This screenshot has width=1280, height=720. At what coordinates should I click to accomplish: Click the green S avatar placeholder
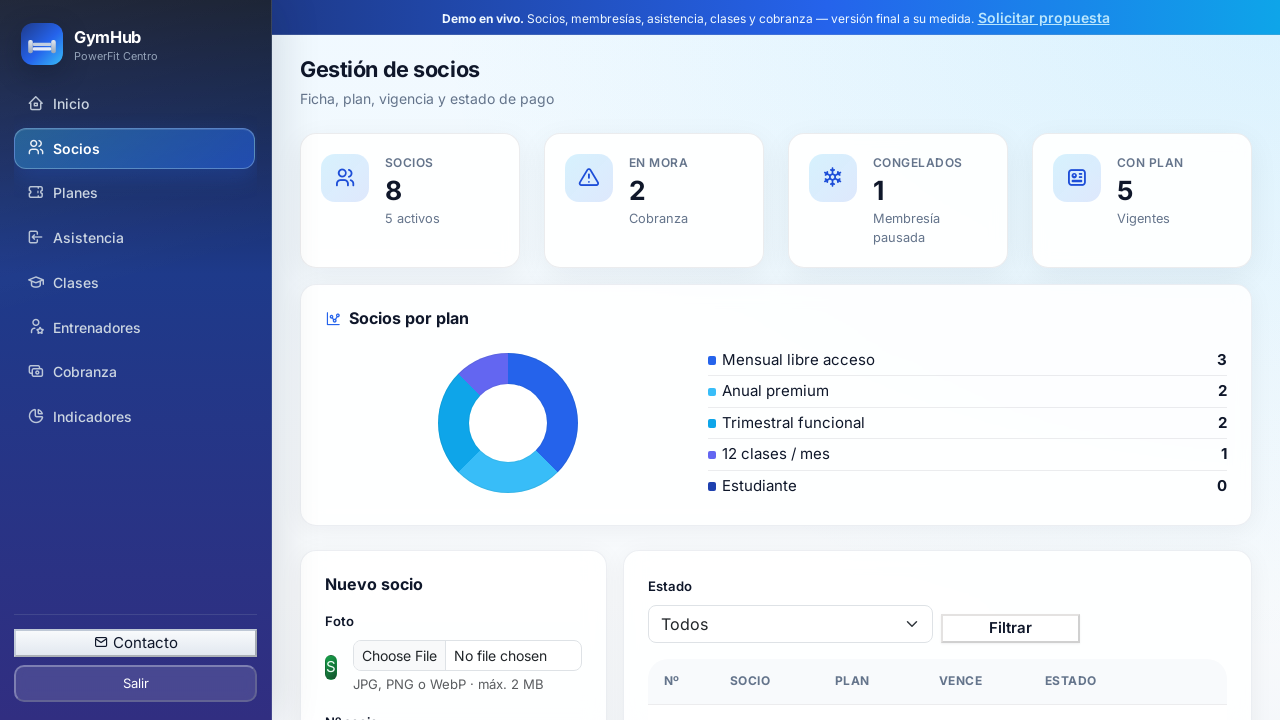pyautogui.click(x=331, y=667)
